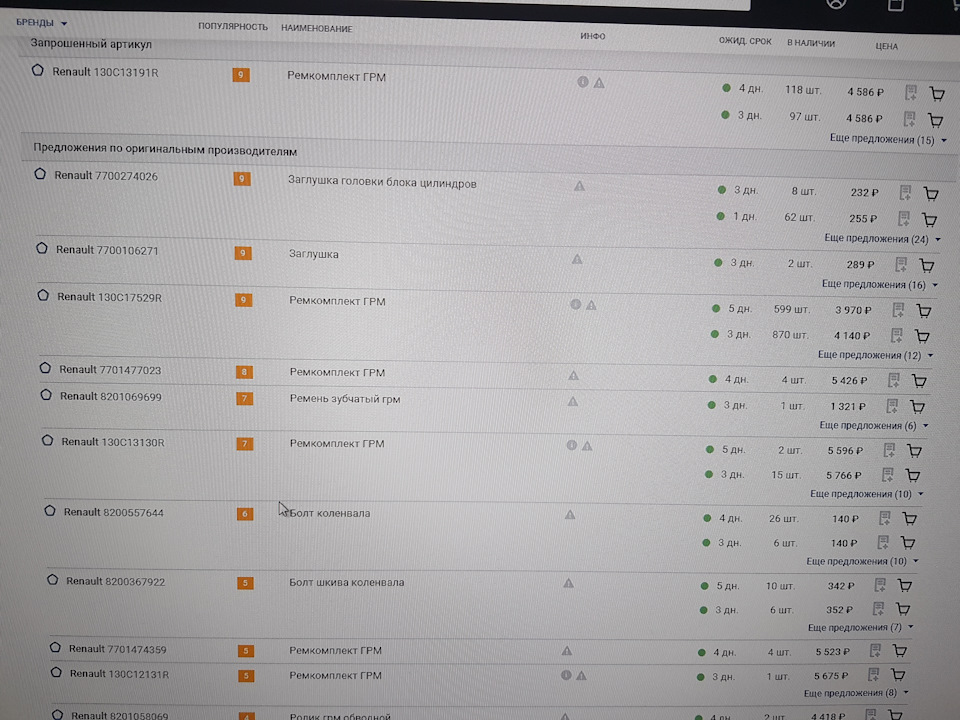This screenshot has height=720, width=960.
Task: Expand Еще предложения (12)
Action: point(876,355)
